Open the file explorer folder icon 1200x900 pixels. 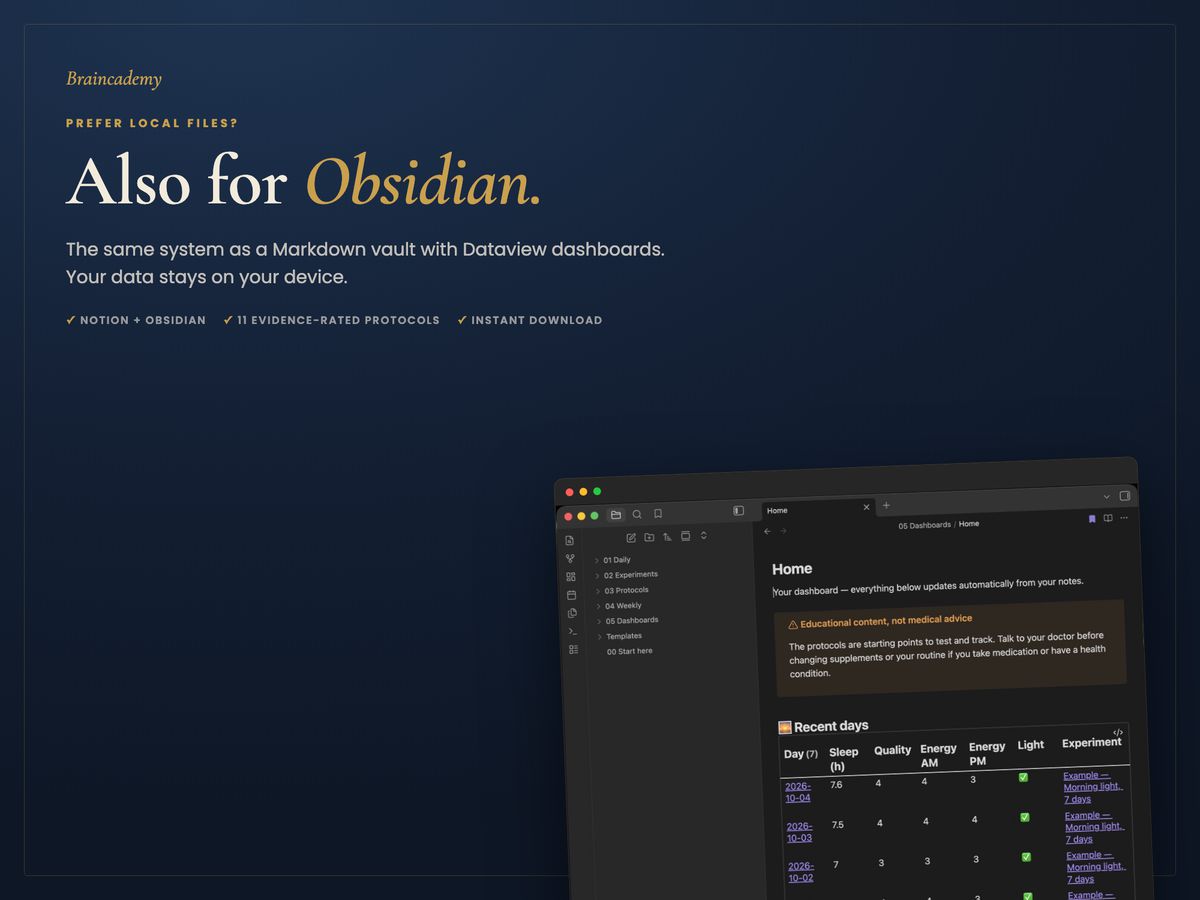(x=616, y=515)
